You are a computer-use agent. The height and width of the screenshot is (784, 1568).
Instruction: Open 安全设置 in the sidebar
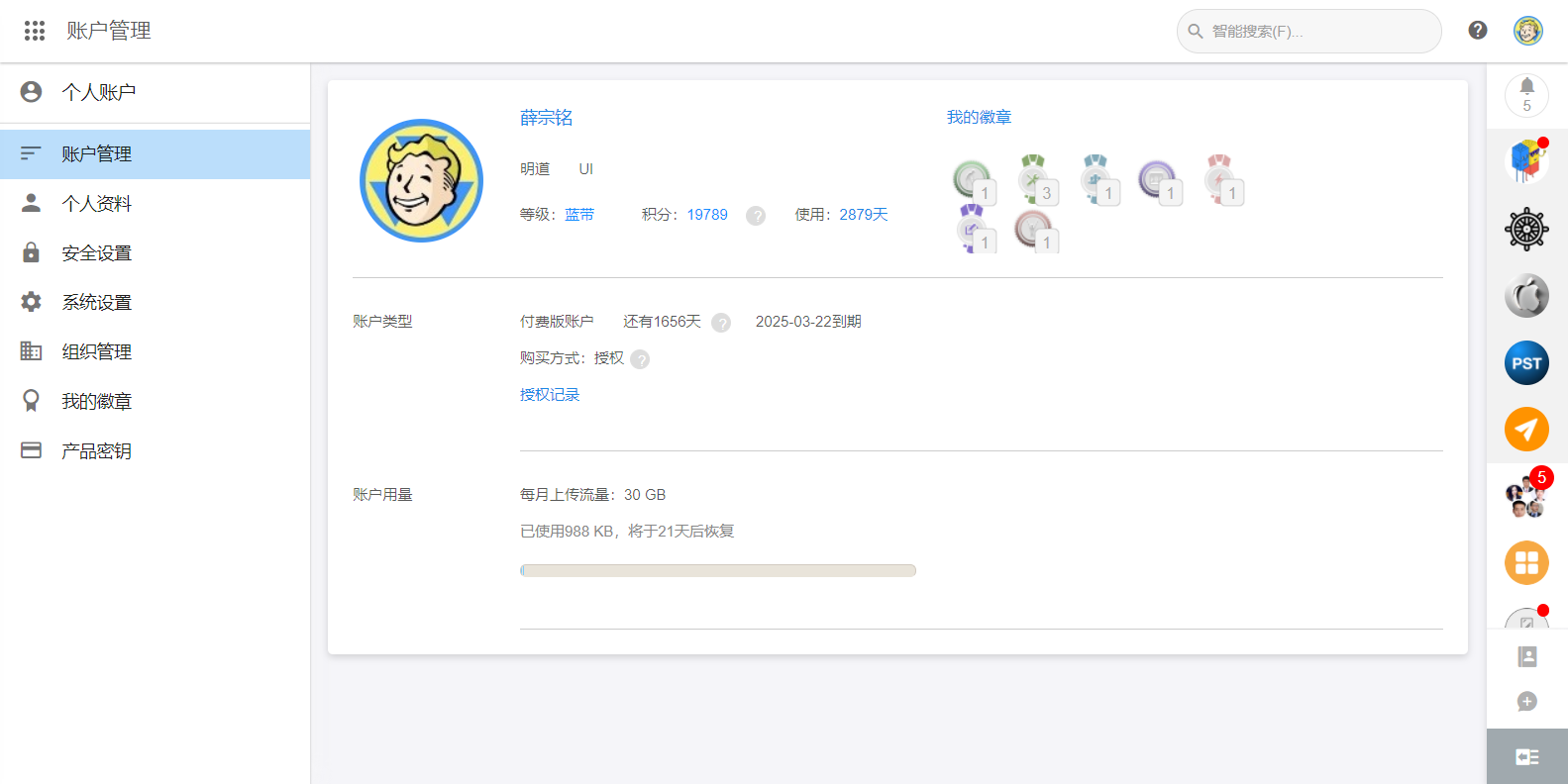(x=155, y=253)
